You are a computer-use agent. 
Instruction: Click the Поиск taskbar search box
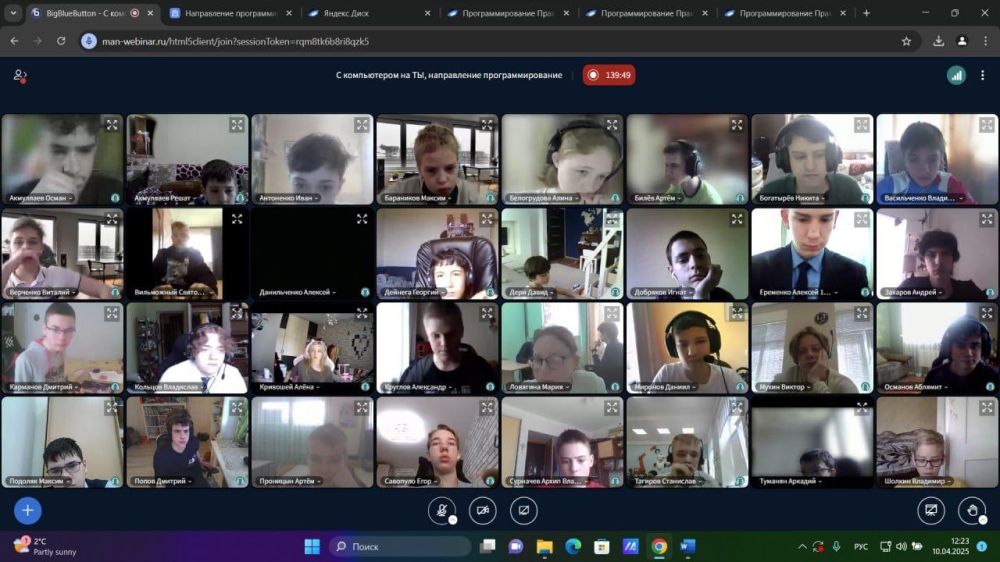pyautogui.click(x=400, y=546)
